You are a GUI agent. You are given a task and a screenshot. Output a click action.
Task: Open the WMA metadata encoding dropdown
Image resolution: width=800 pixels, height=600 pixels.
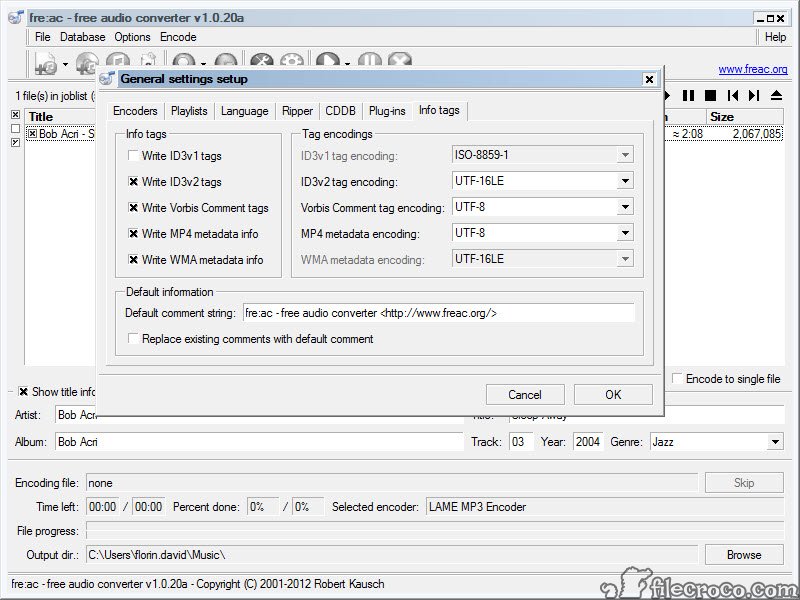click(625, 259)
